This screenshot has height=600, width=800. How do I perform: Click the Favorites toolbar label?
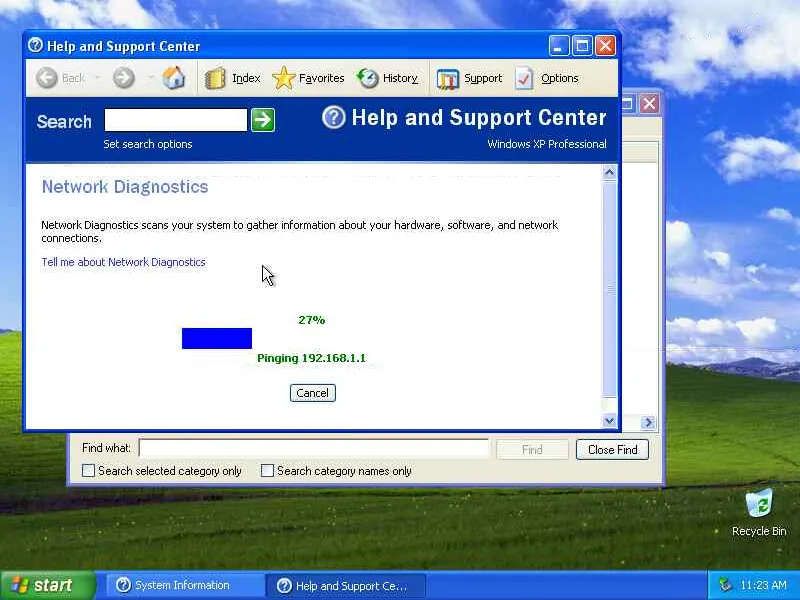[x=321, y=78]
